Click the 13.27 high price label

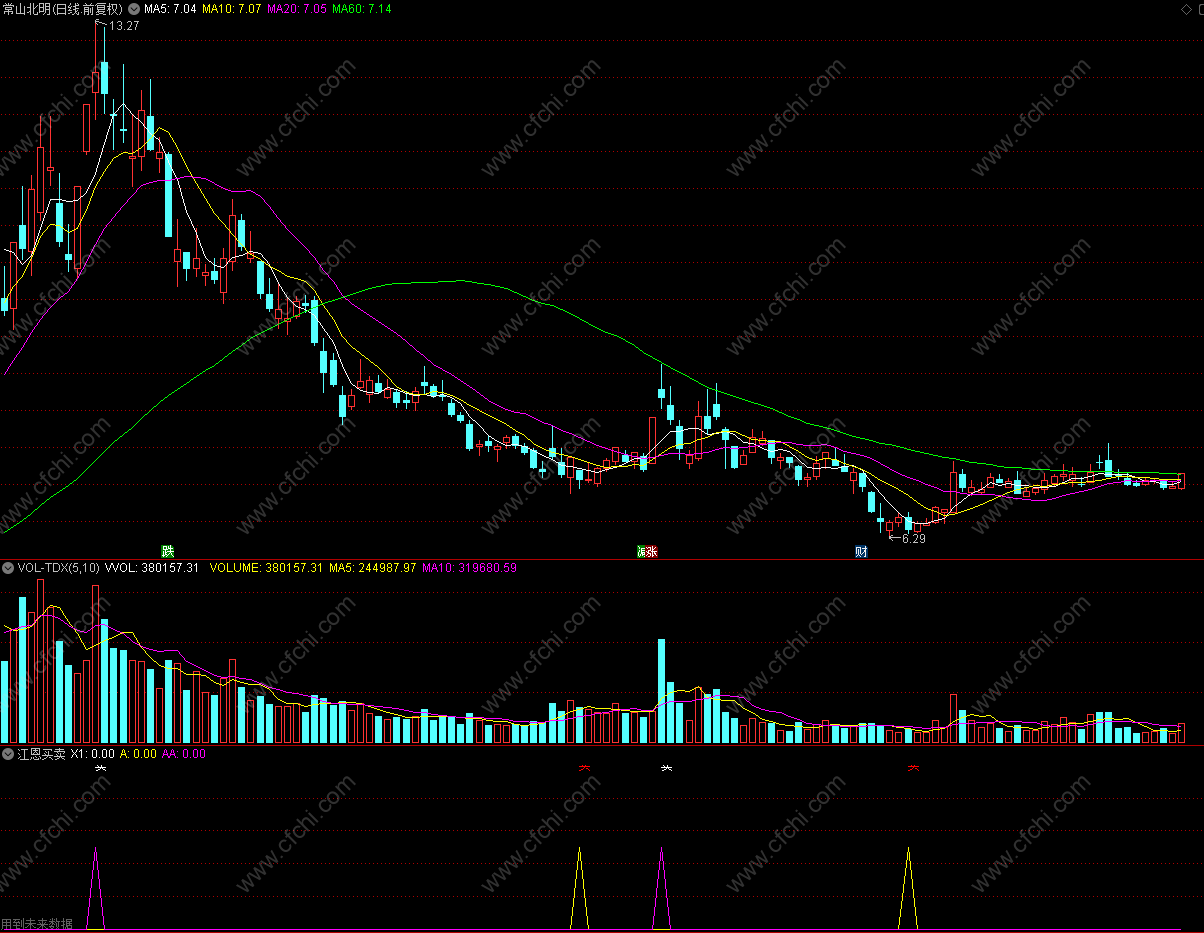tap(124, 26)
